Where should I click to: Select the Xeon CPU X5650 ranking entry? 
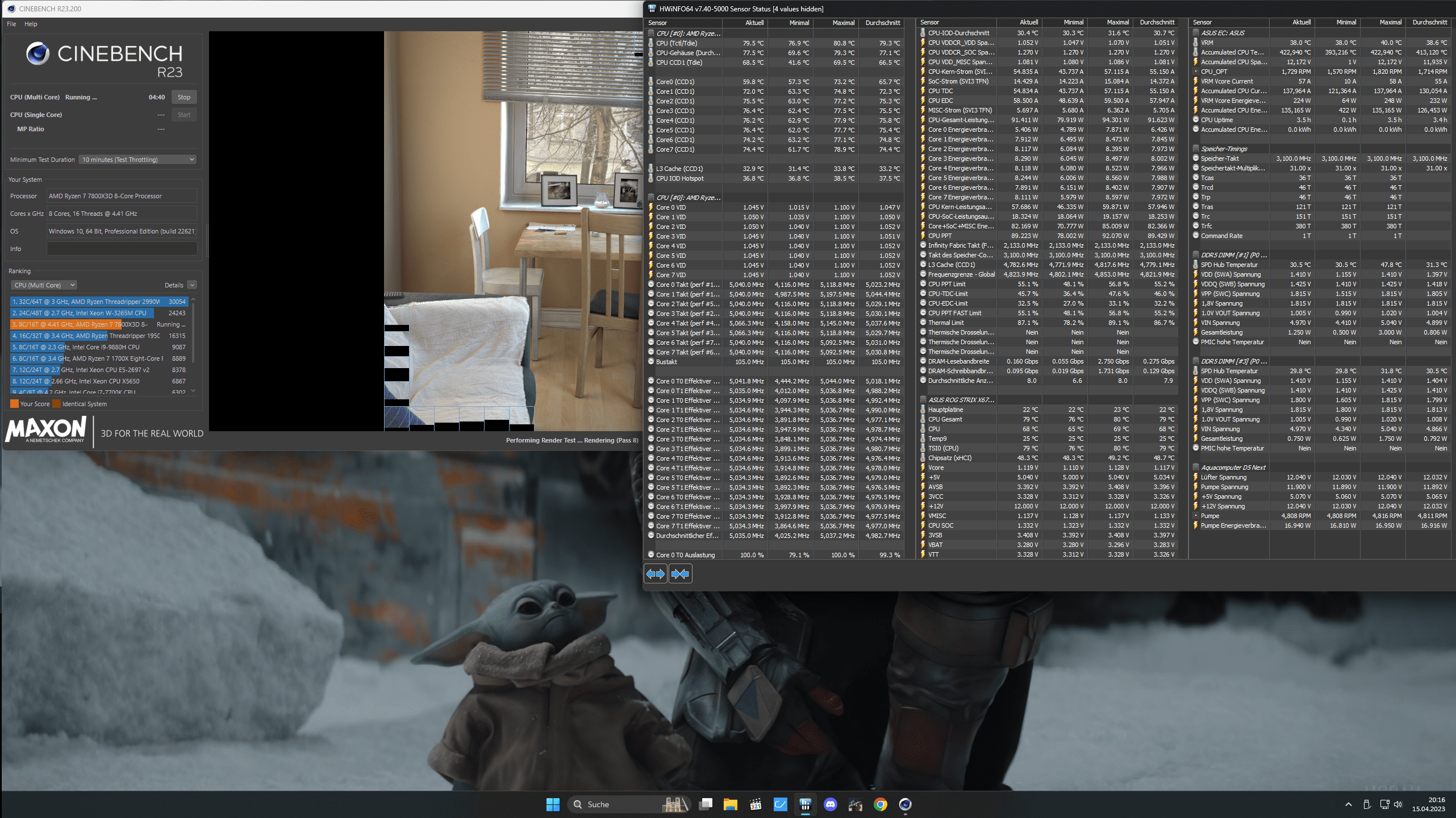pyautogui.click(x=99, y=381)
